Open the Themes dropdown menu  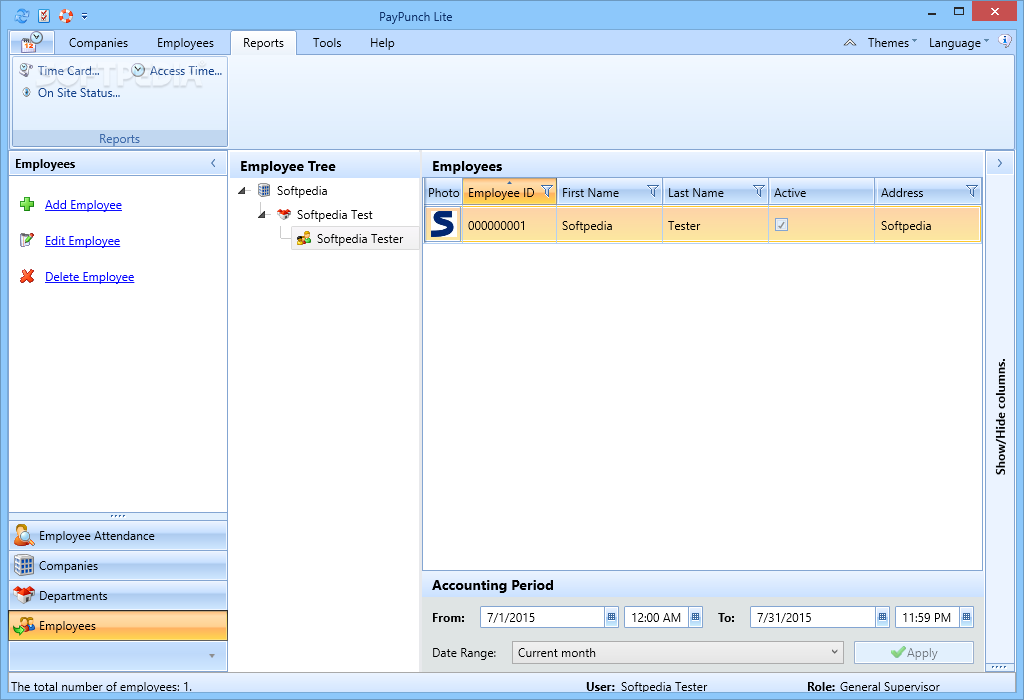point(892,43)
